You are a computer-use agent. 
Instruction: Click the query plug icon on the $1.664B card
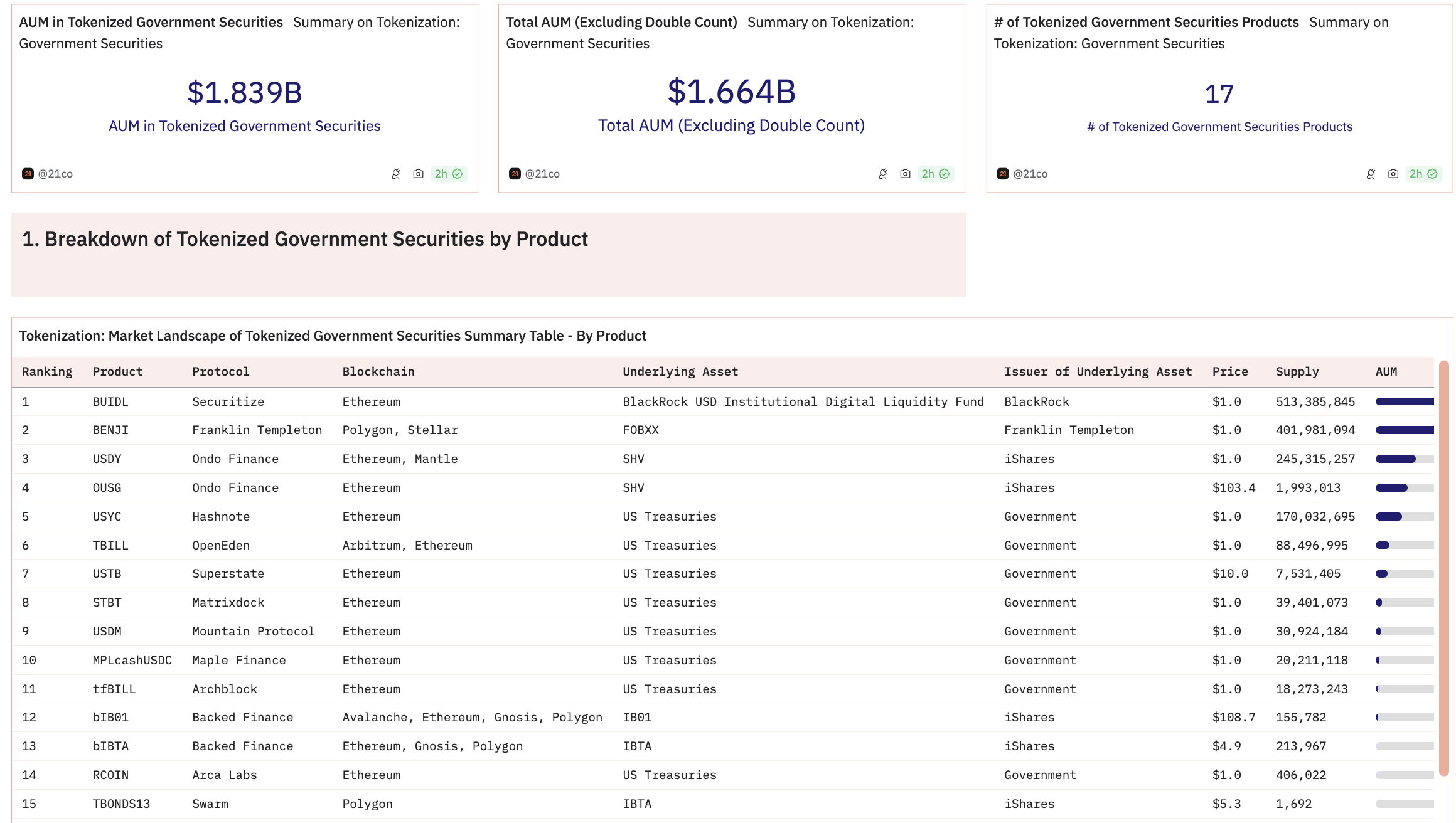[883, 174]
